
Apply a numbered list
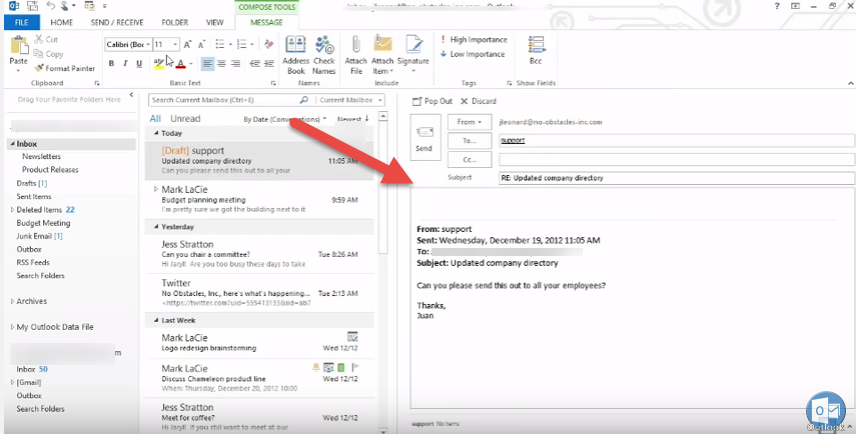tap(241, 44)
